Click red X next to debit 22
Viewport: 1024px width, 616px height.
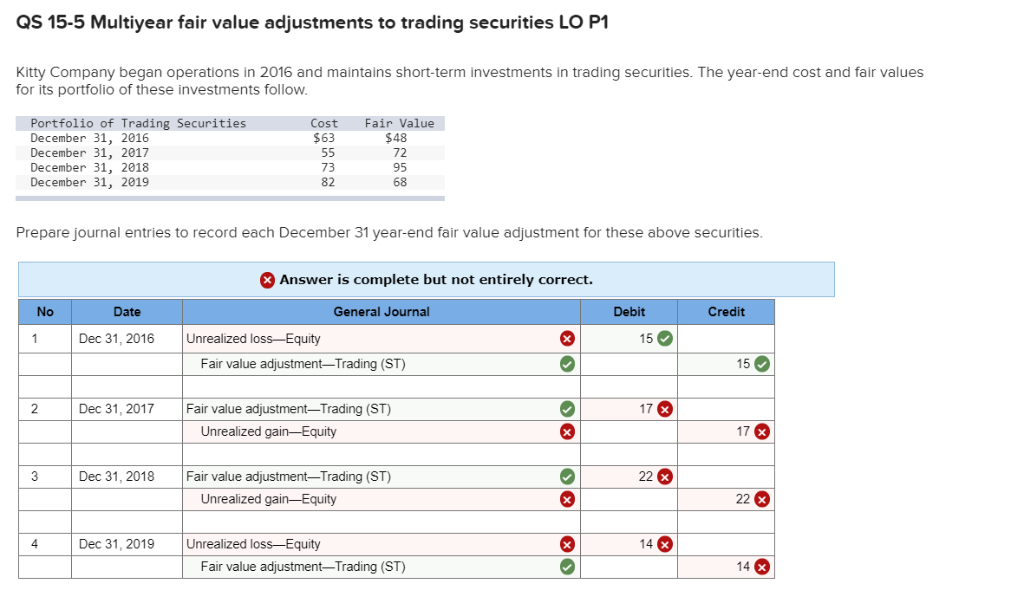[665, 477]
